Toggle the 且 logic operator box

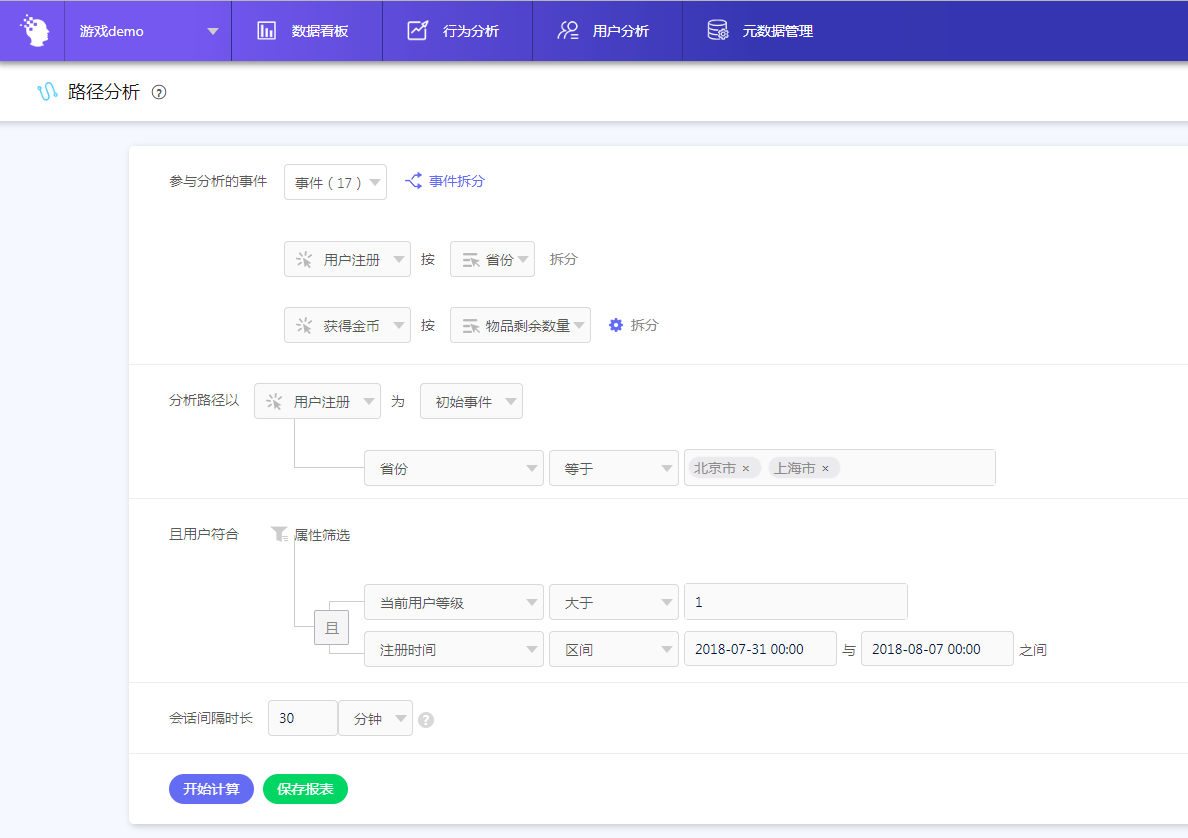[332, 628]
